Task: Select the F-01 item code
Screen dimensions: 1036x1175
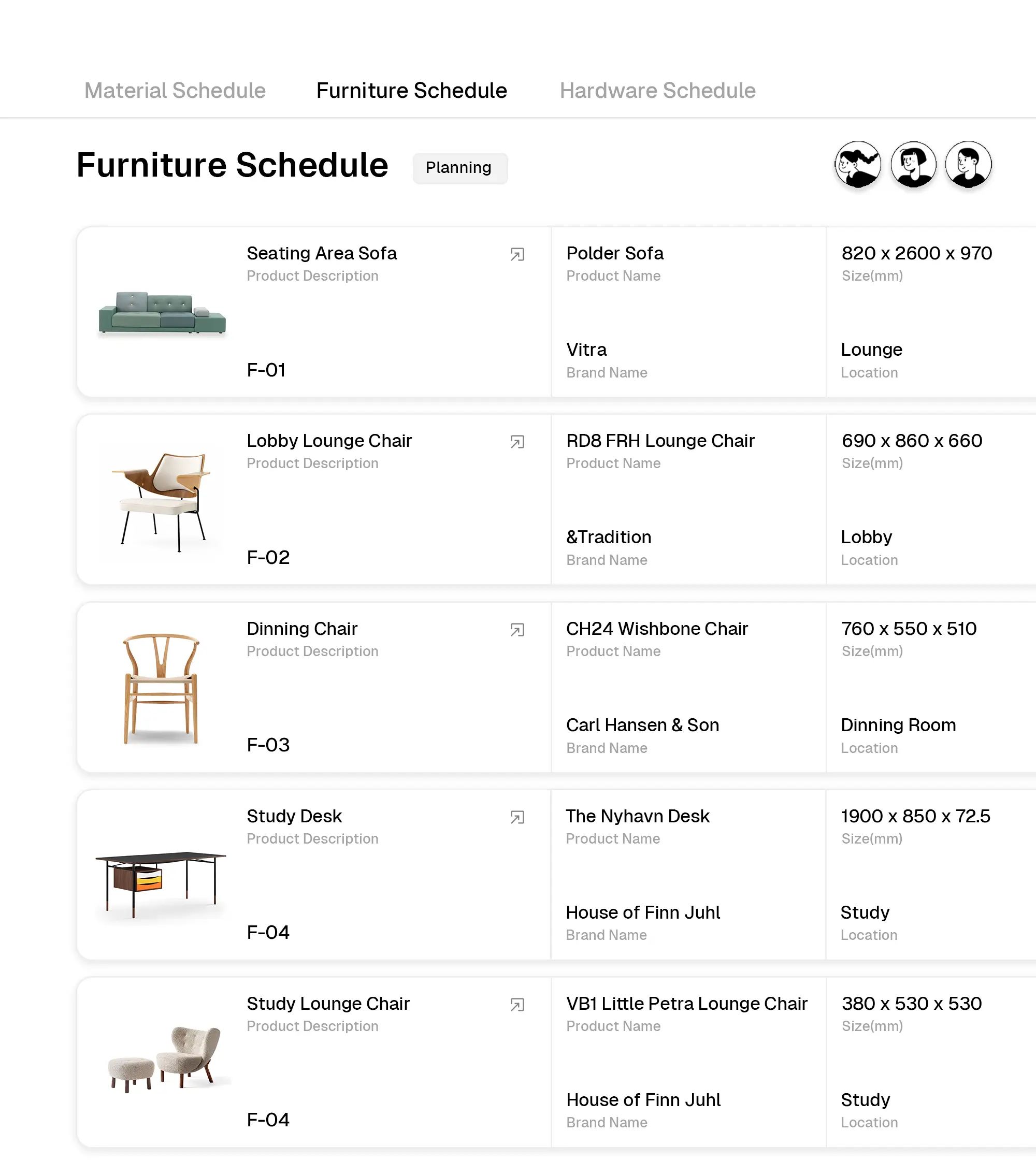Action: [x=267, y=370]
